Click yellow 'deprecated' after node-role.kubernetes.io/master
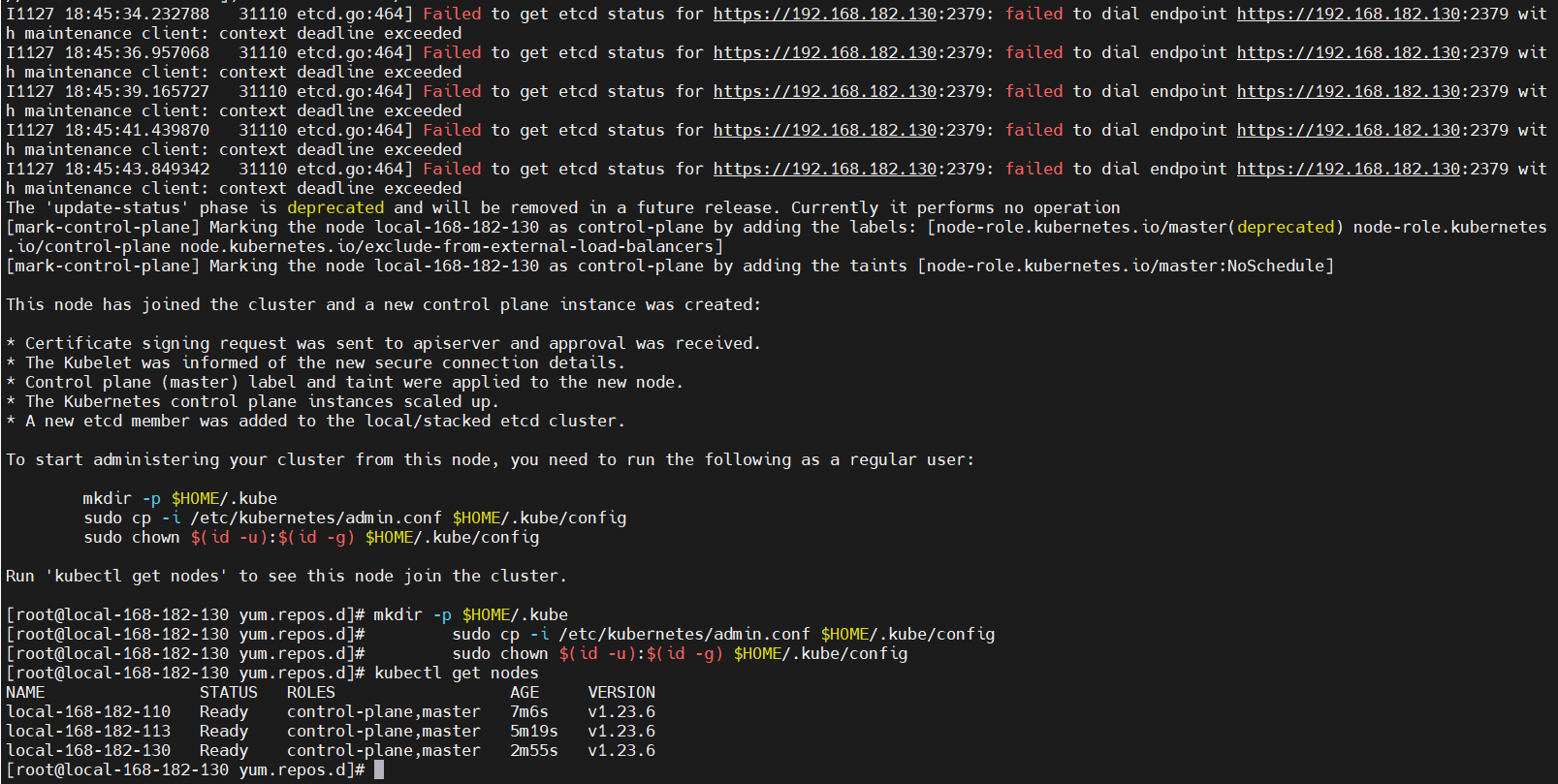 [x=1286, y=227]
